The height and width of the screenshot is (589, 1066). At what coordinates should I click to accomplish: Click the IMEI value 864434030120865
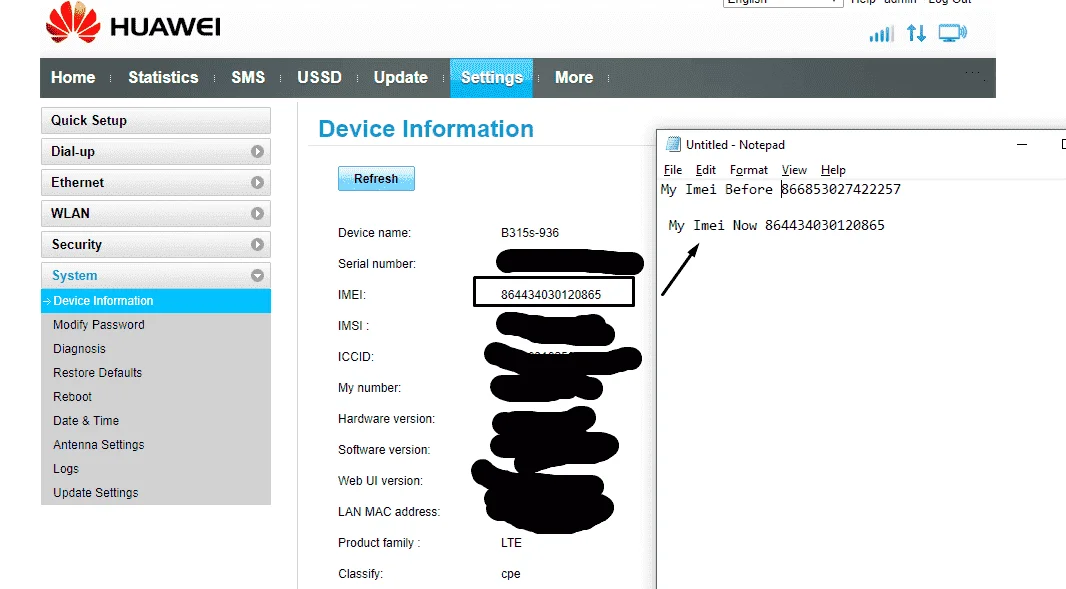point(551,294)
